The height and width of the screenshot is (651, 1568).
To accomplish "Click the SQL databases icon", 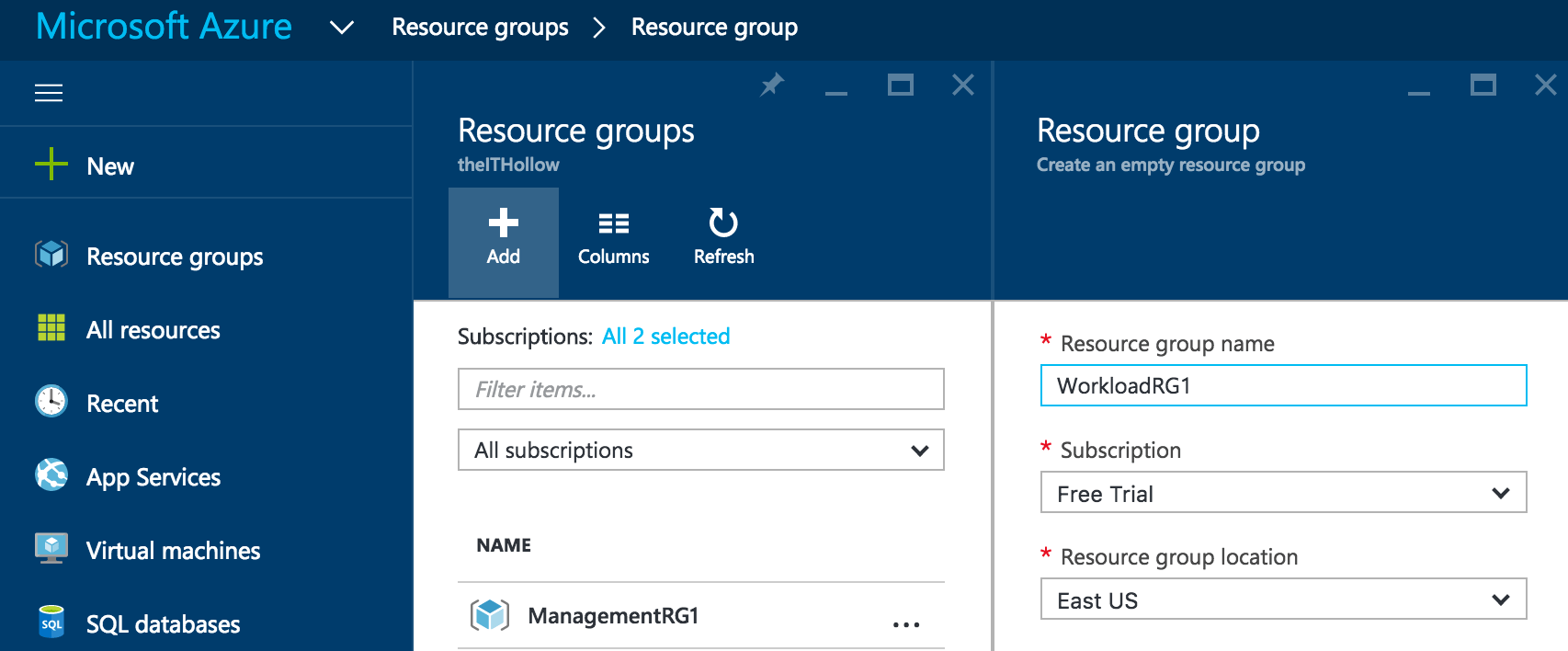I will point(51,622).
